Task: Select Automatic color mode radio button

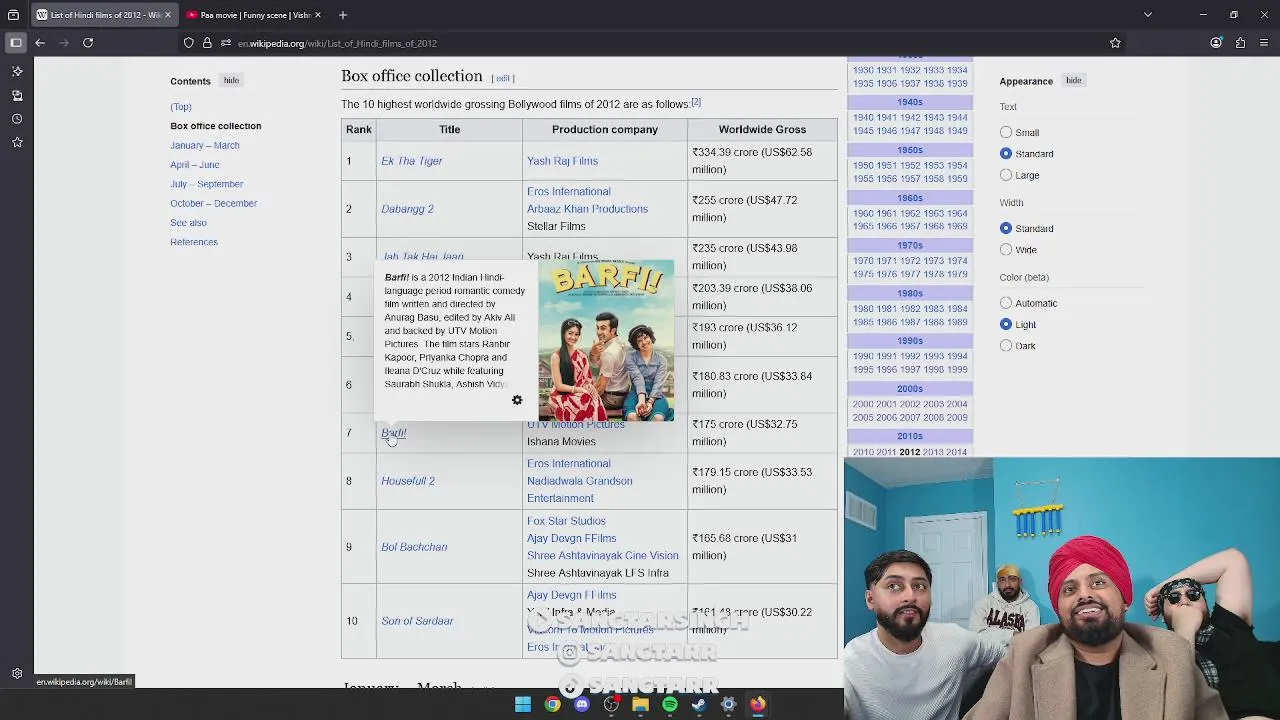Action: (1006, 302)
